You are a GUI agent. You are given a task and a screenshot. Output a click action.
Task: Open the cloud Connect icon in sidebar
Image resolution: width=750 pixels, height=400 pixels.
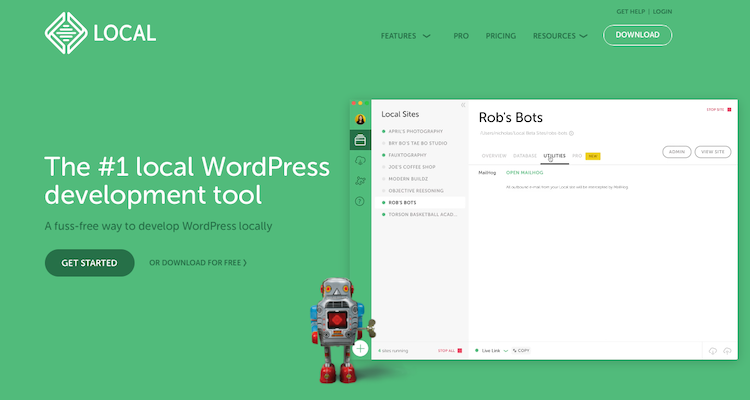[x=360, y=160]
